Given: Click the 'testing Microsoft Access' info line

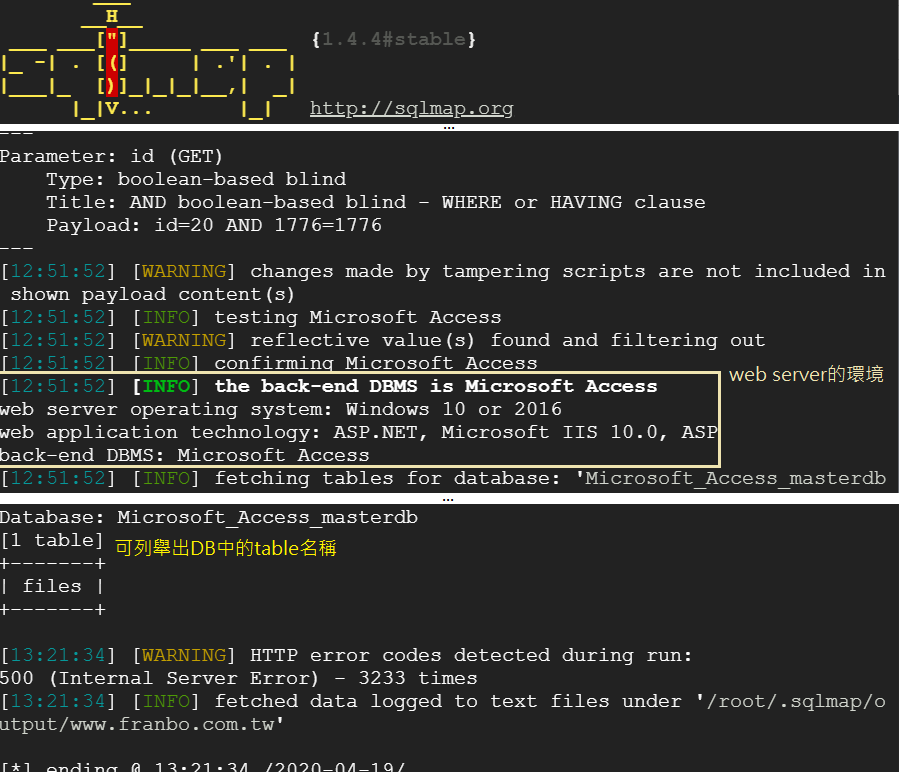Looking at the screenshot, I should pyautogui.click(x=251, y=317).
